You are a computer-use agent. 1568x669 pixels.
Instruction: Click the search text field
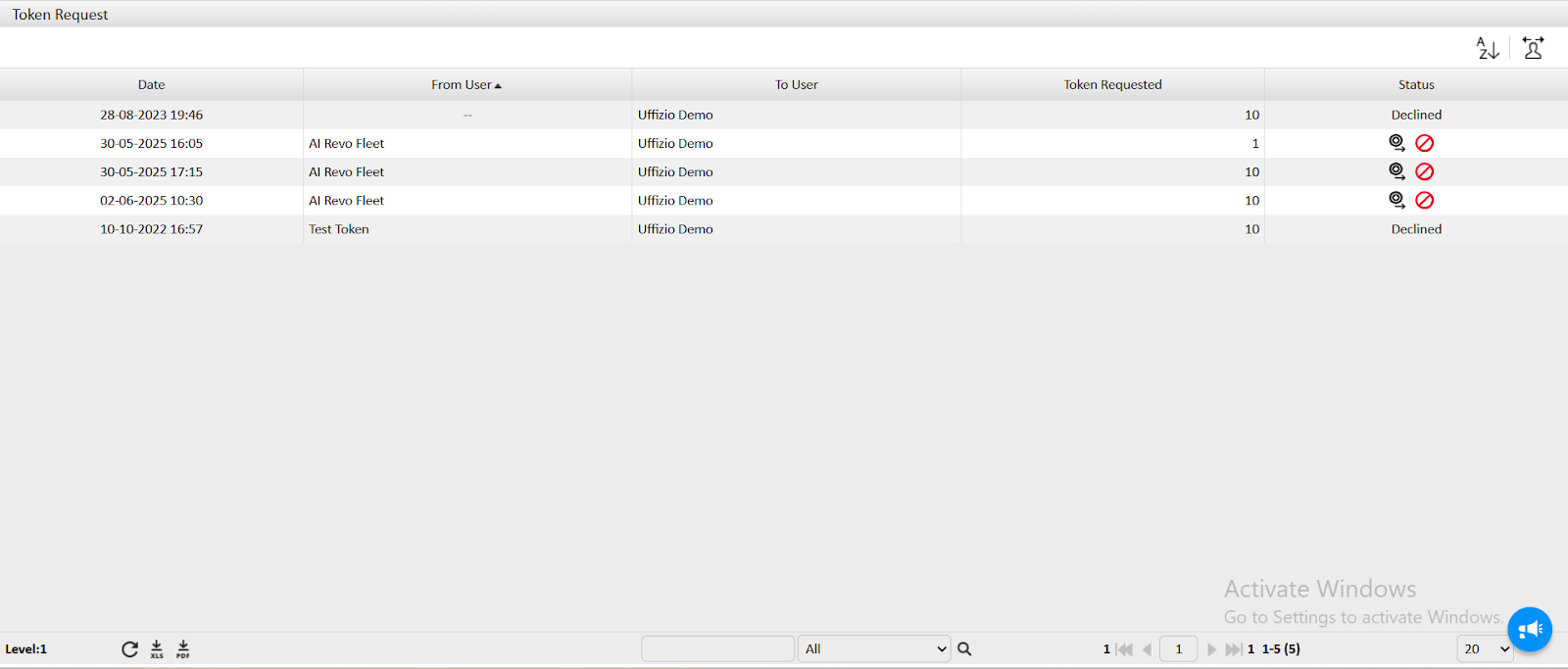click(x=717, y=649)
